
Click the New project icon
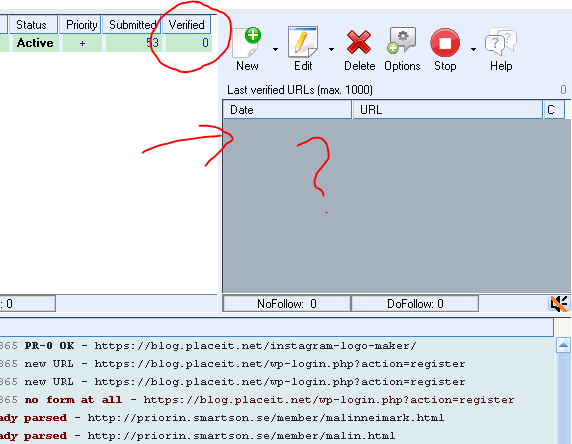247,43
